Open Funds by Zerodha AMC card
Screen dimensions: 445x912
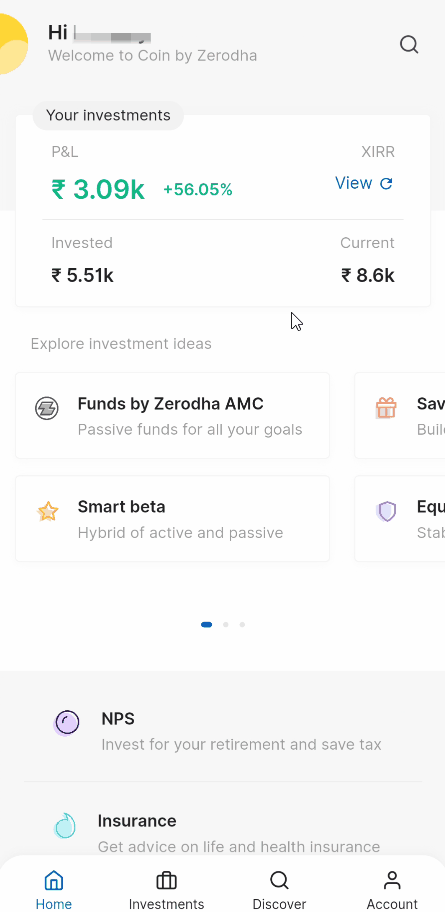tap(172, 416)
